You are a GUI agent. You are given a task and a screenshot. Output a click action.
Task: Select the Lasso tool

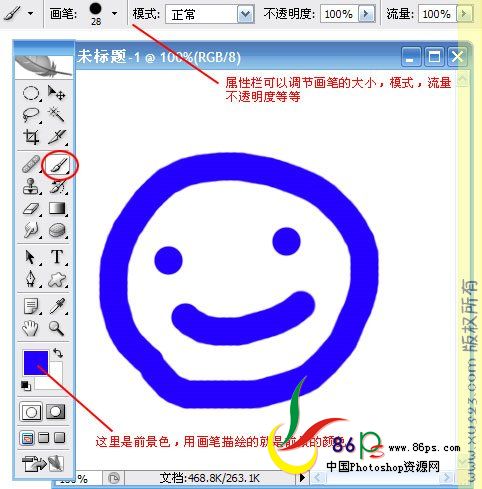(x=31, y=115)
